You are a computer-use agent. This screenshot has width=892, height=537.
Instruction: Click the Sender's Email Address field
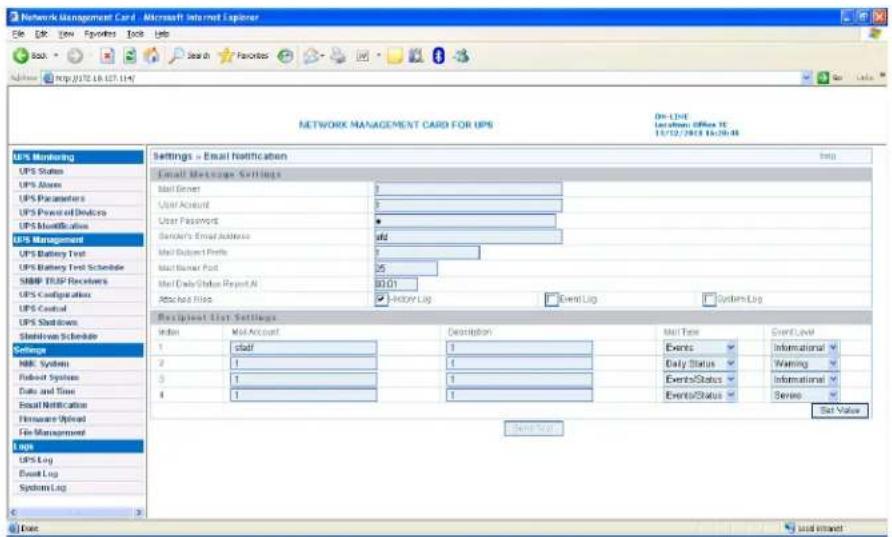point(468,237)
